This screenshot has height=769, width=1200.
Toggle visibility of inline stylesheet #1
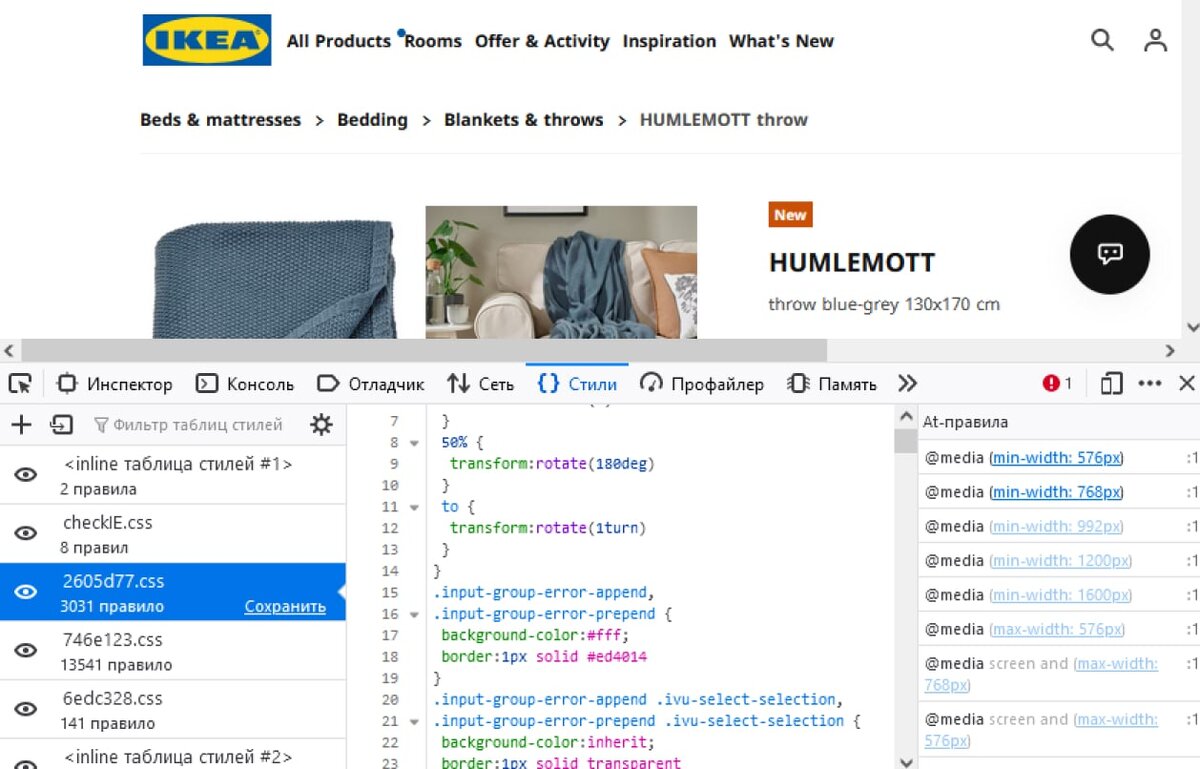26,475
